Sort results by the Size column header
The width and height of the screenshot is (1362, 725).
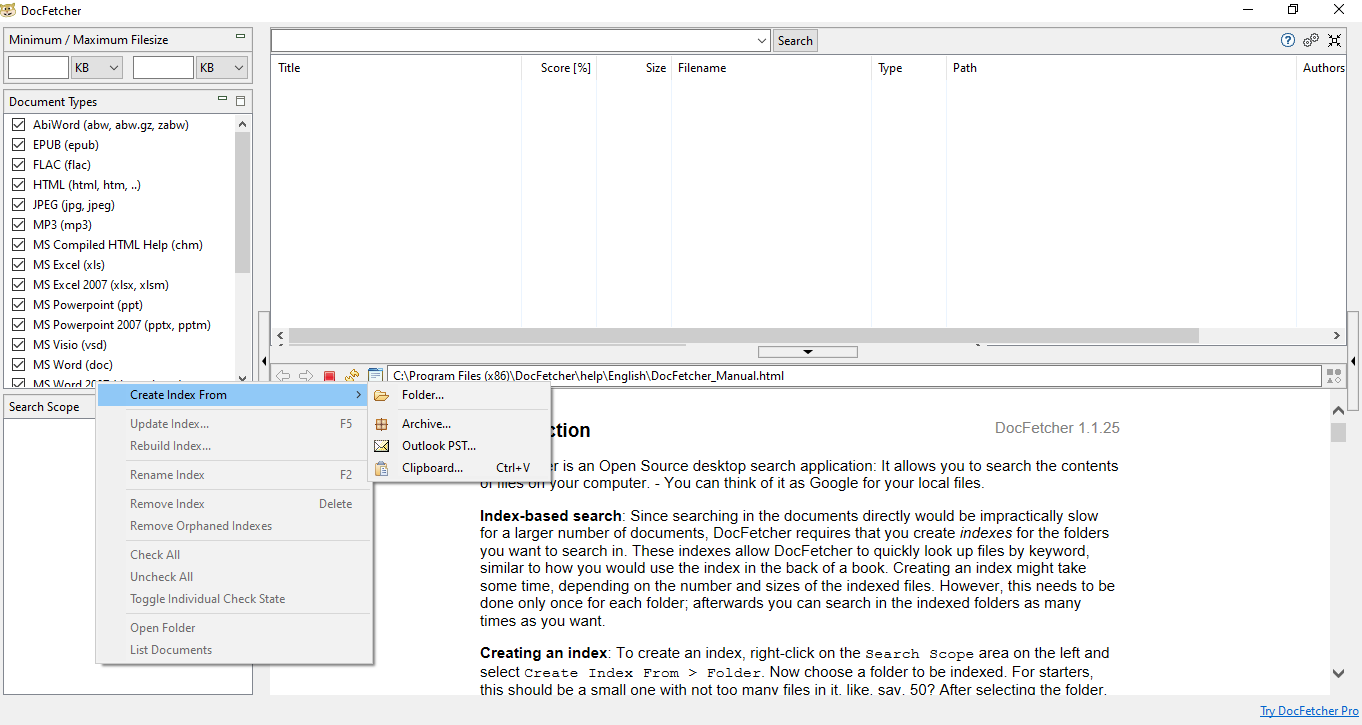coord(634,68)
